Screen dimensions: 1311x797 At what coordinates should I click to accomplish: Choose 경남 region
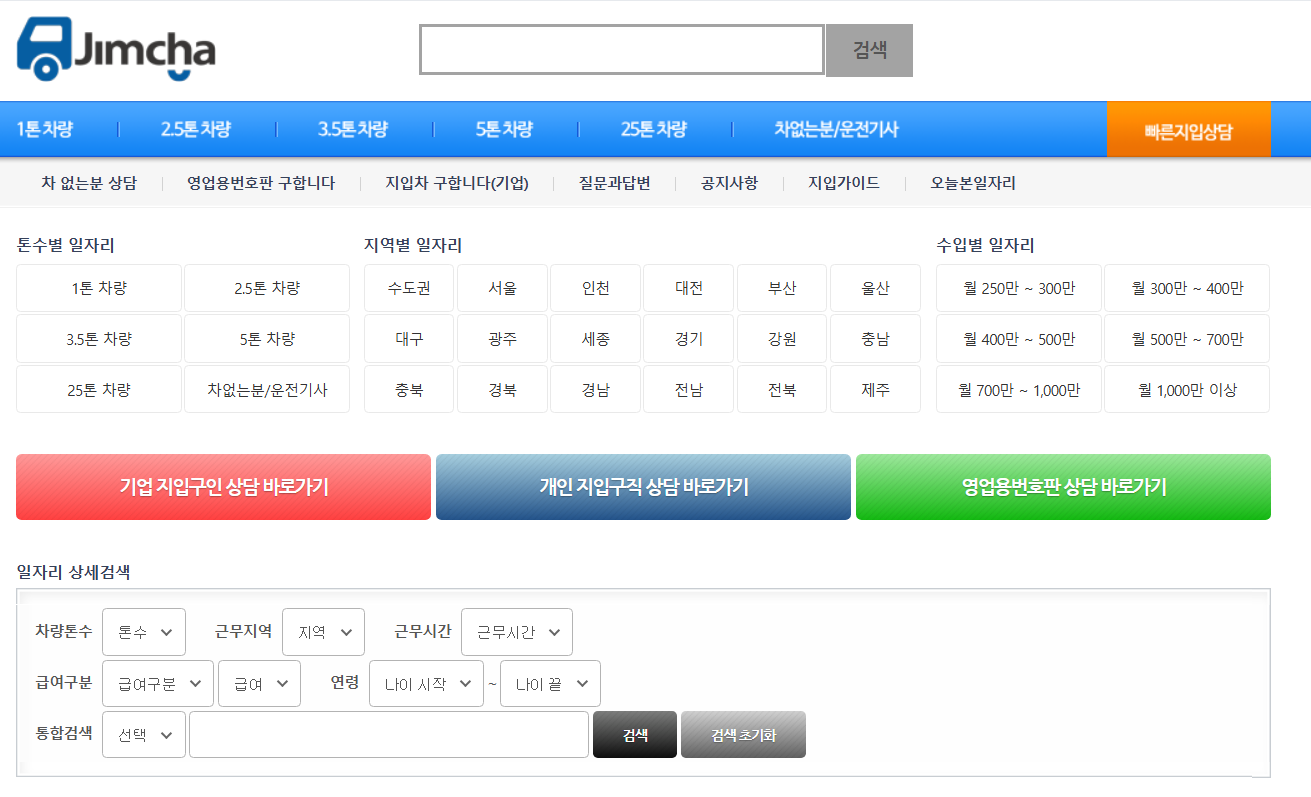(x=595, y=390)
